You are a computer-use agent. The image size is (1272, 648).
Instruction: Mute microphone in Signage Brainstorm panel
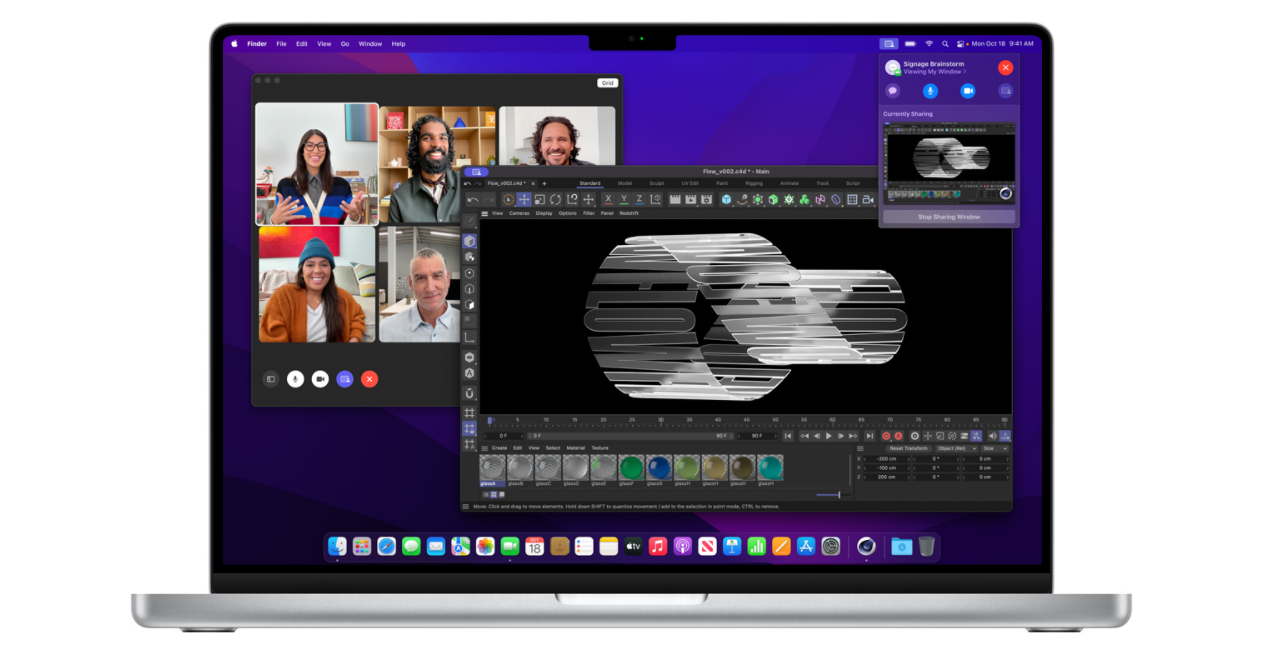[x=930, y=91]
